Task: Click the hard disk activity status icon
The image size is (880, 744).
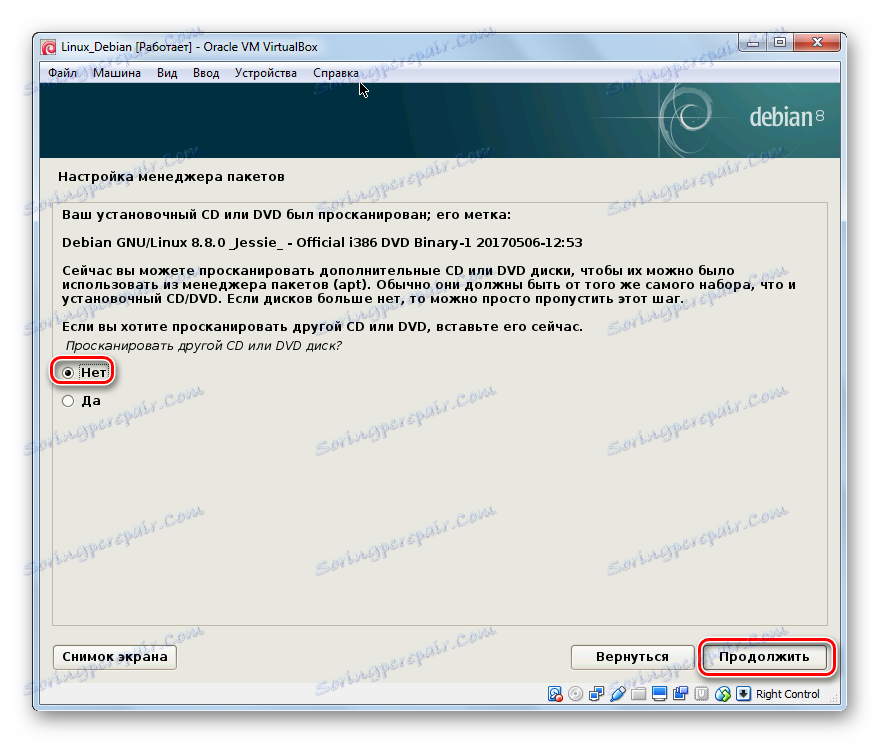Action: (x=555, y=694)
